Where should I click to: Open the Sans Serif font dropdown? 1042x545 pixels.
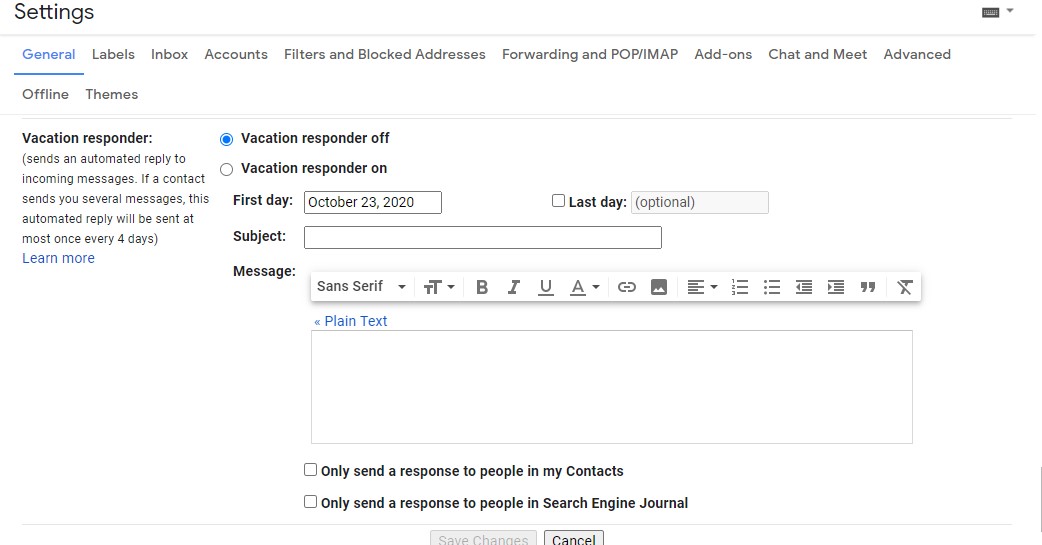click(x=361, y=287)
